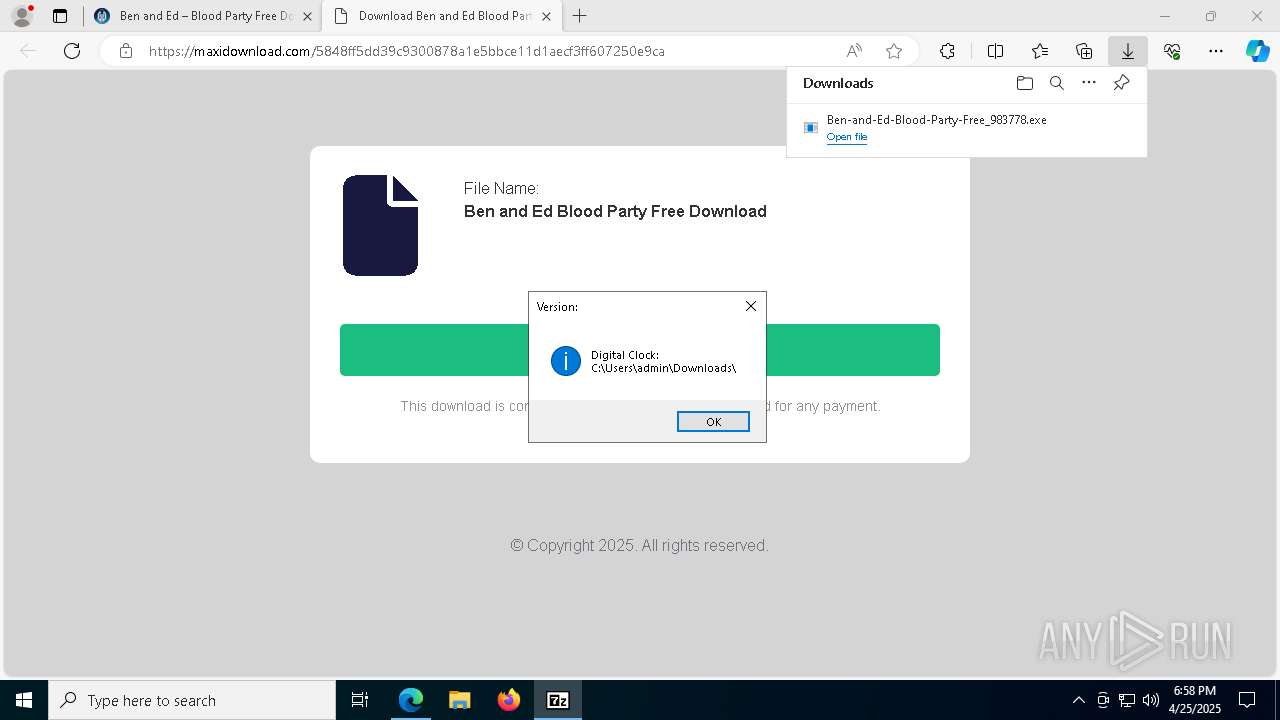
Task: Open a new browser tab
Action: 580,16
